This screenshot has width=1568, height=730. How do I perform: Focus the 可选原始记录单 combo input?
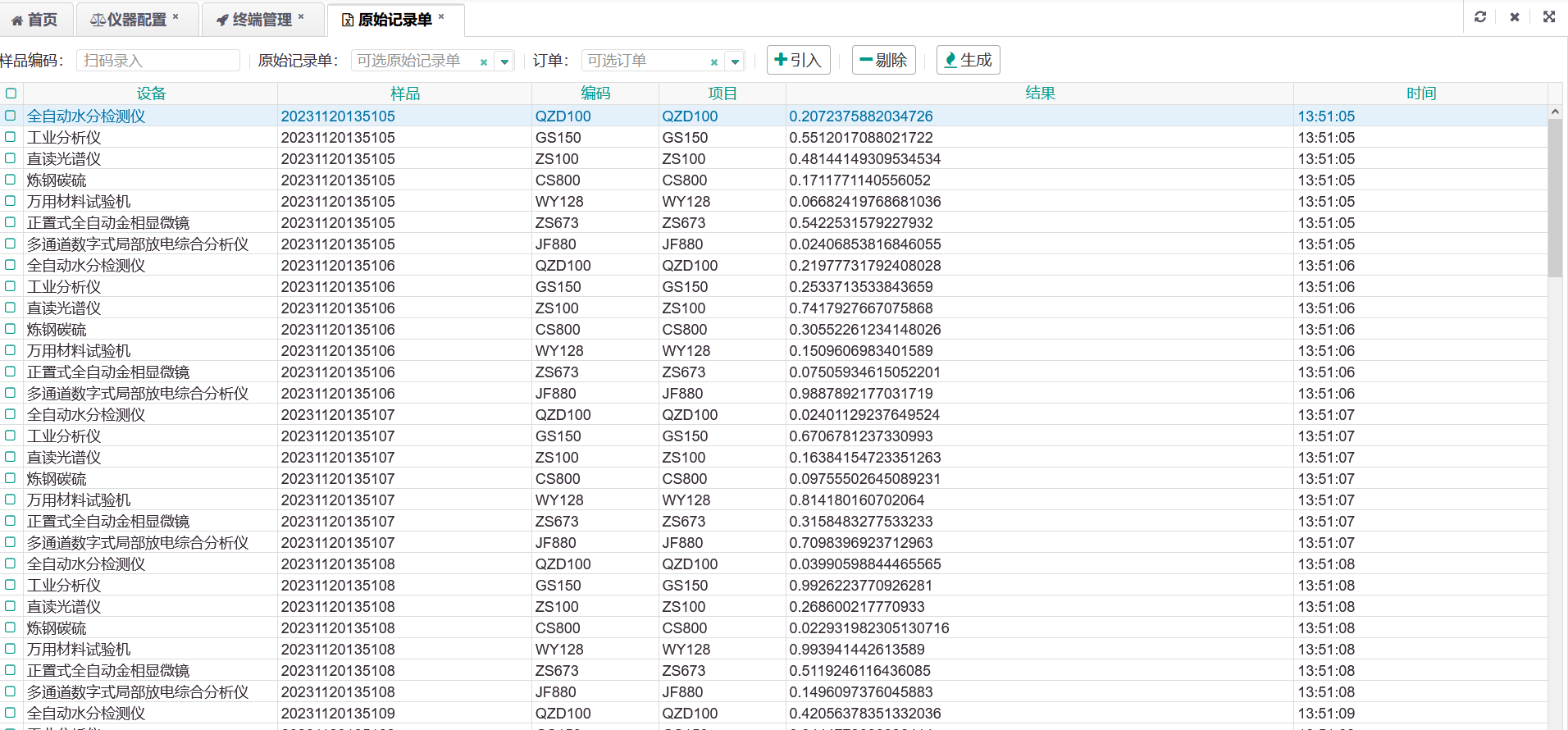pyautogui.click(x=414, y=61)
